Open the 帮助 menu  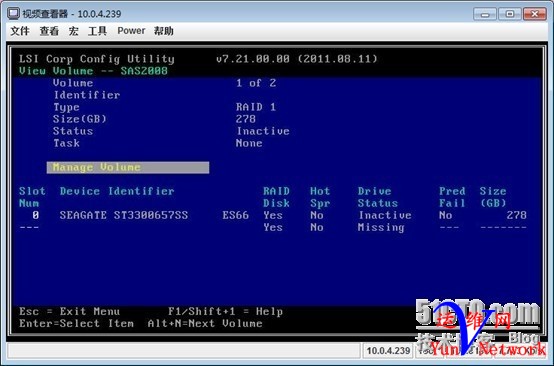164,31
